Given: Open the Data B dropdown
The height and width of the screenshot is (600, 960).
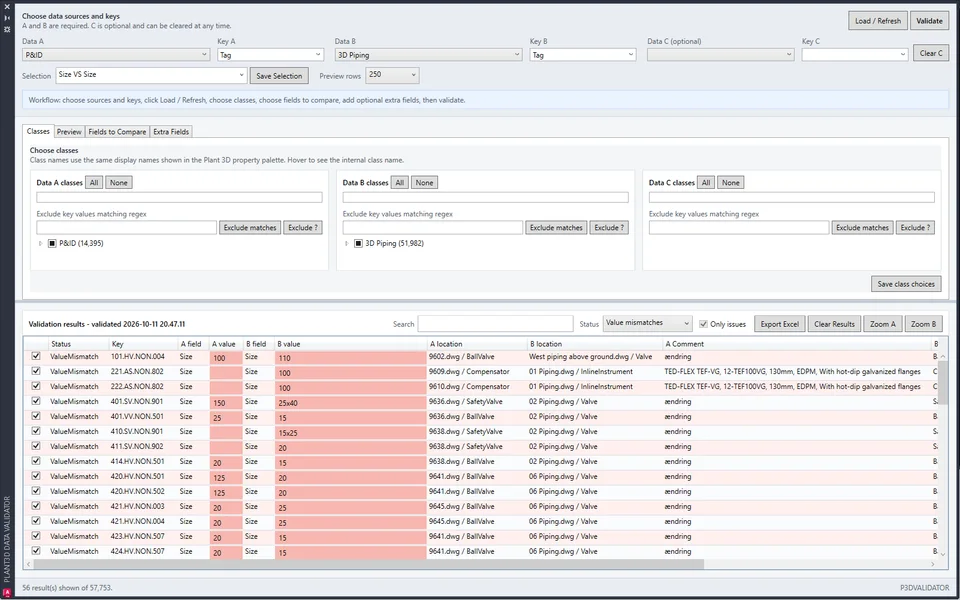Looking at the screenshot, I should [429, 54].
